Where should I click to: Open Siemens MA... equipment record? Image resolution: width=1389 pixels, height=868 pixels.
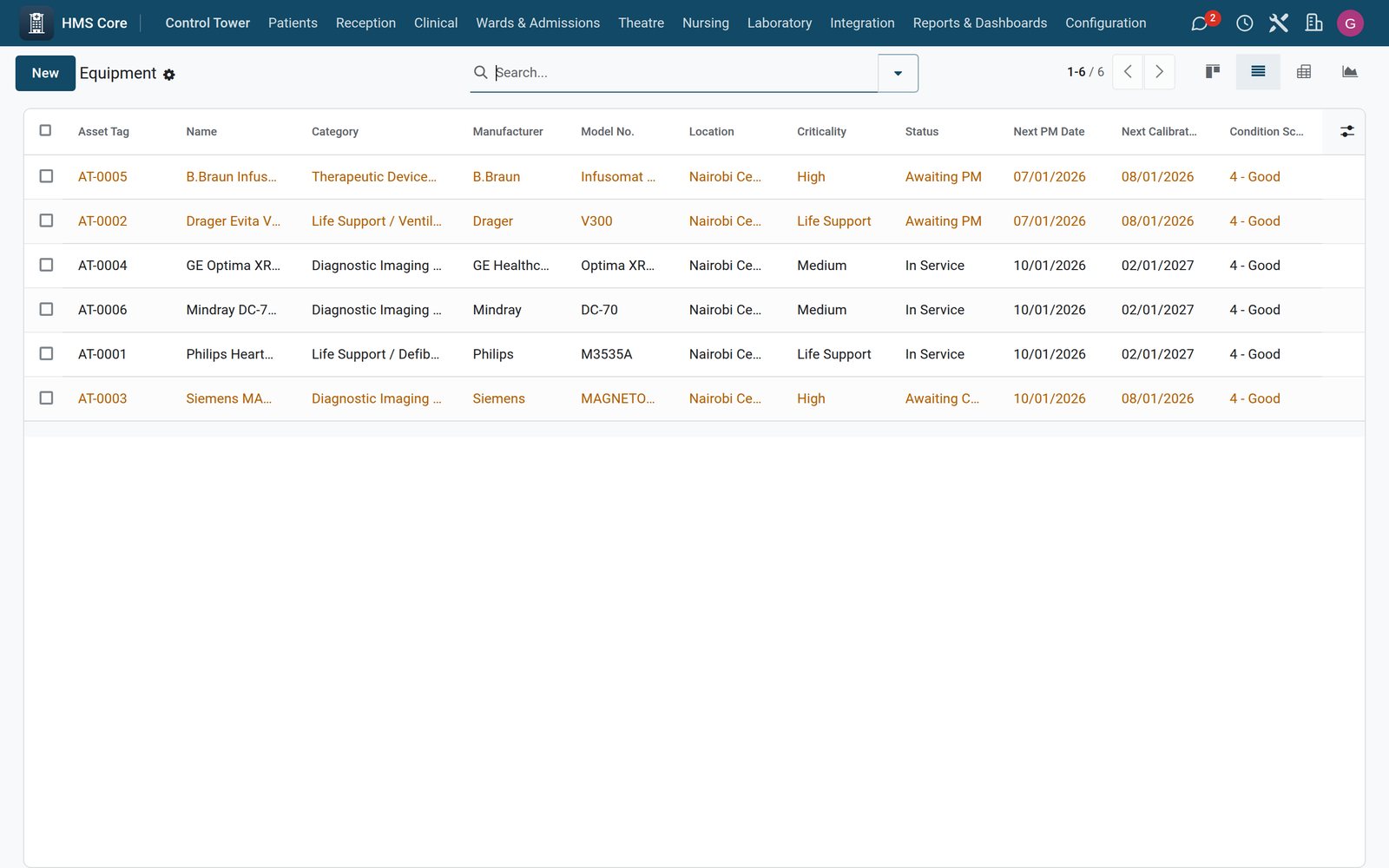tap(228, 398)
